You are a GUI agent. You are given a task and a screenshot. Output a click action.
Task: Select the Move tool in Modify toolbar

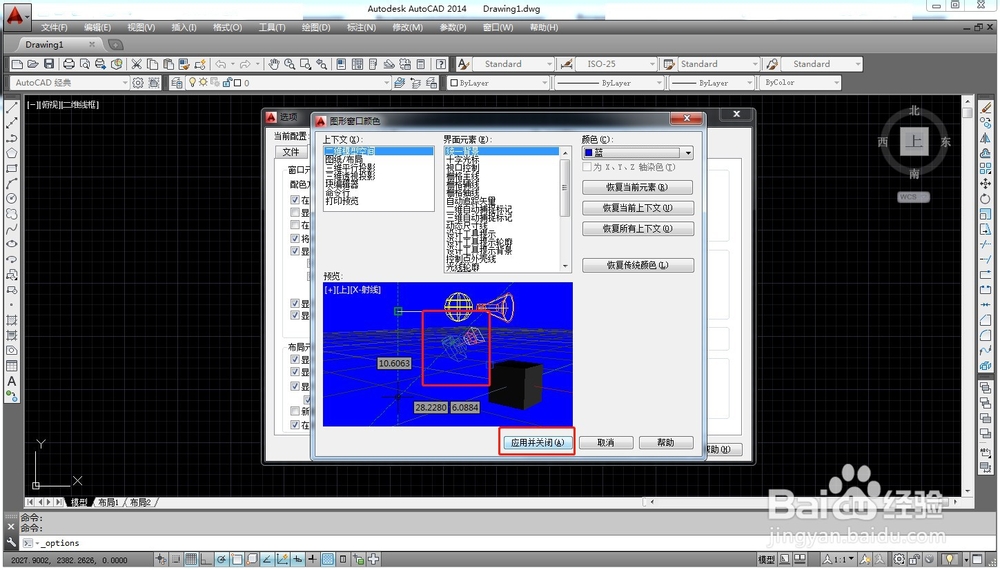click(985, 184)
